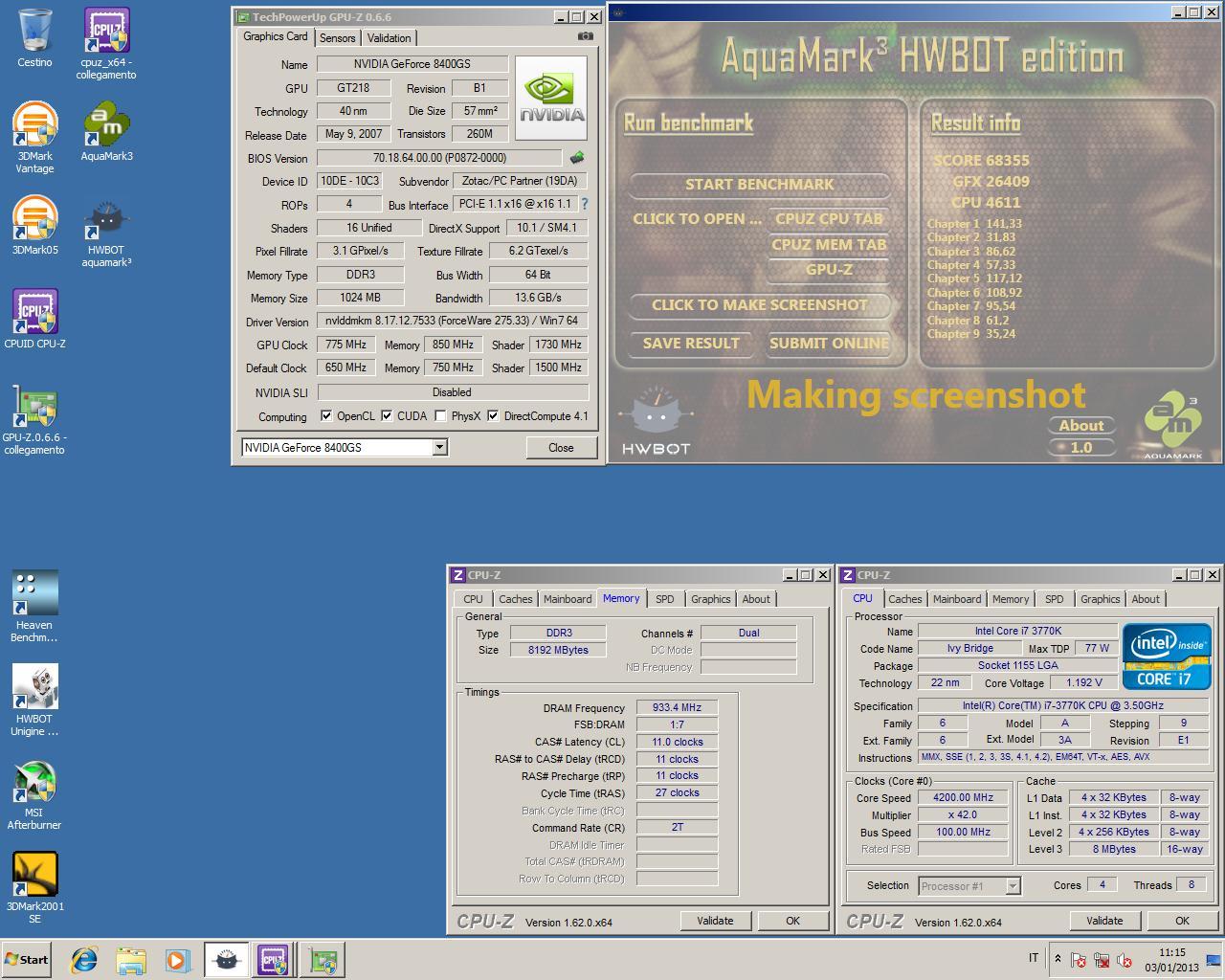
Task: Open the CPUID CPU-Z desktop icon
Action: [34, 319]
